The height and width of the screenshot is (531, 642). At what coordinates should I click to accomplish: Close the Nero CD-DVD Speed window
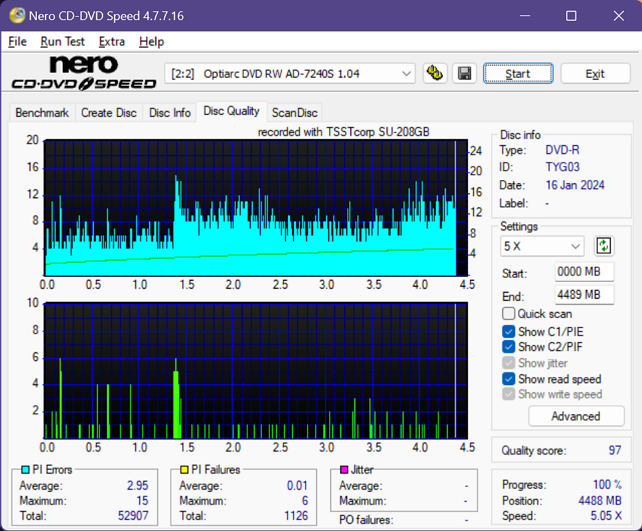point(619,16)
